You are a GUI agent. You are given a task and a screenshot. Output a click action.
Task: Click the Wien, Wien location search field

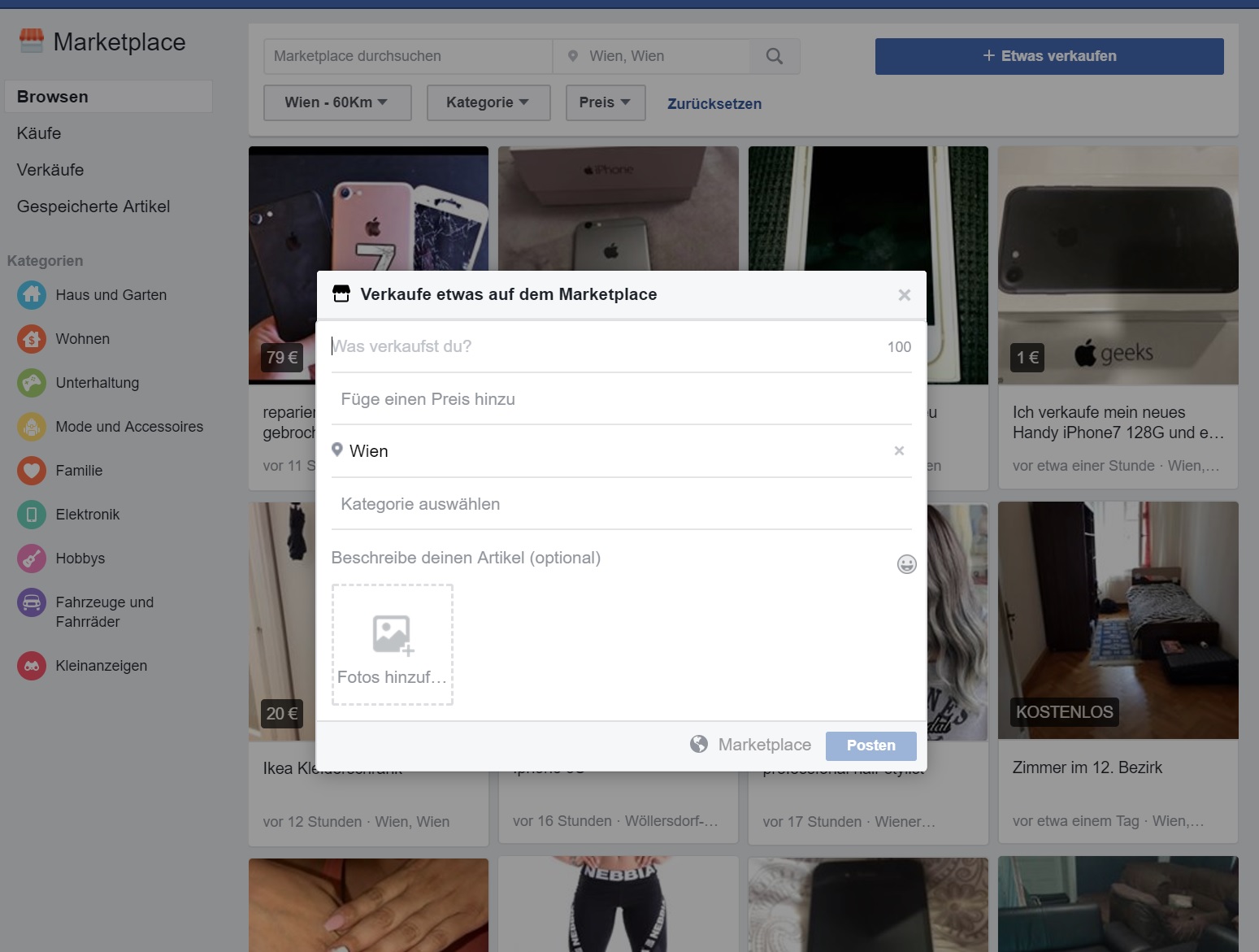coord(652,56)
